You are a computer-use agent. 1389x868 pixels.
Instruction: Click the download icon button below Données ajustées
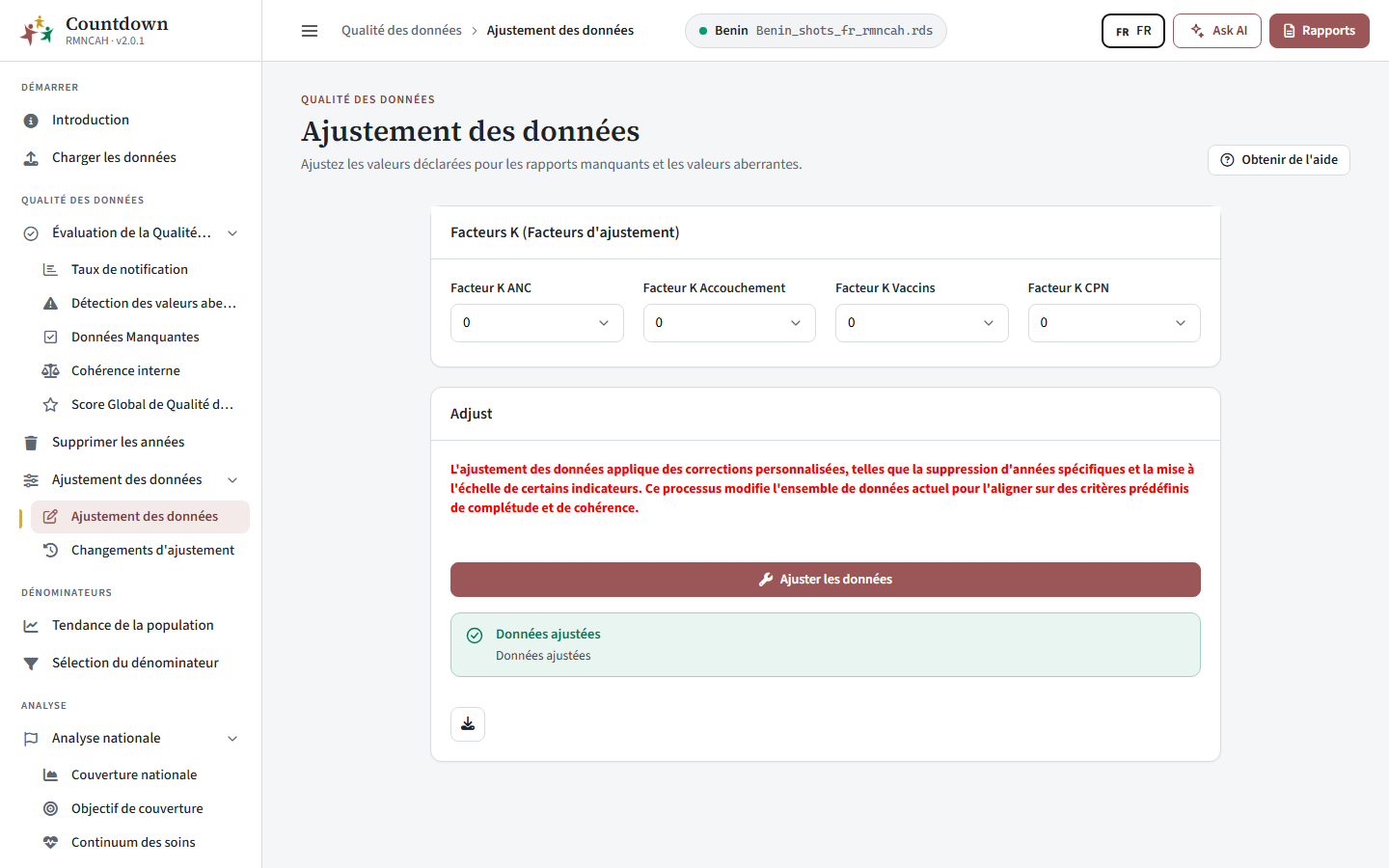(468, 724)
